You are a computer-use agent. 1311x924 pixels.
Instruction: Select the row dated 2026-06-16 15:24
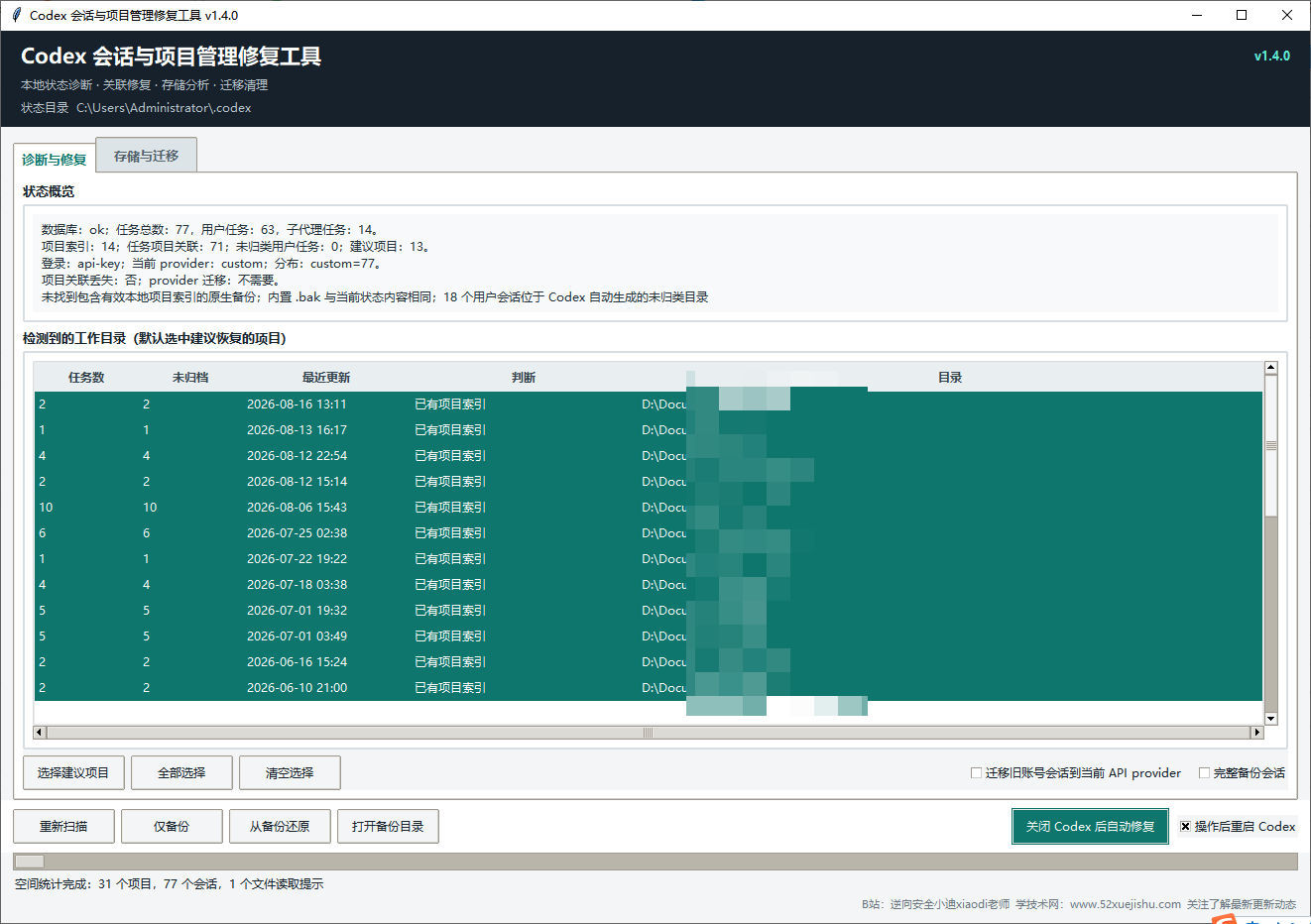(649, 662)
